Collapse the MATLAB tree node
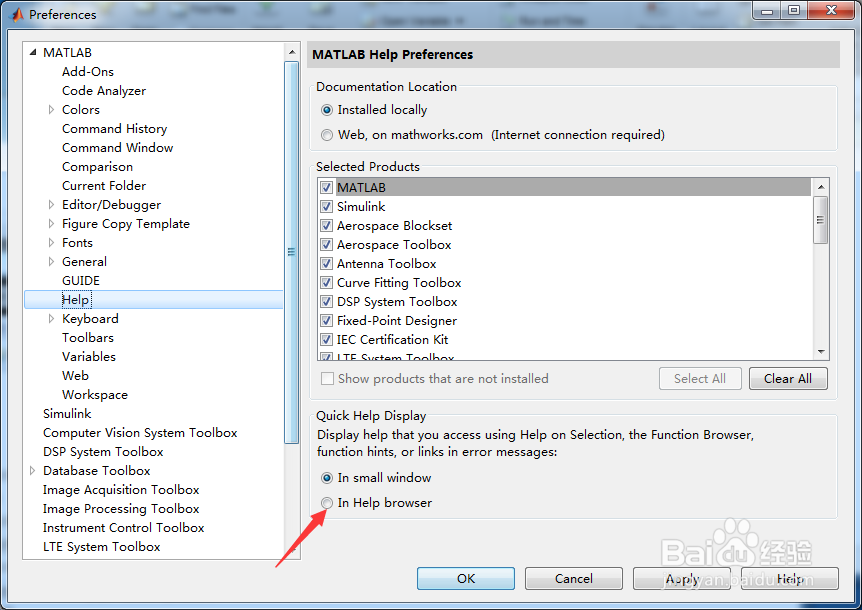862x610 pixels. click(x=32, y=52)
